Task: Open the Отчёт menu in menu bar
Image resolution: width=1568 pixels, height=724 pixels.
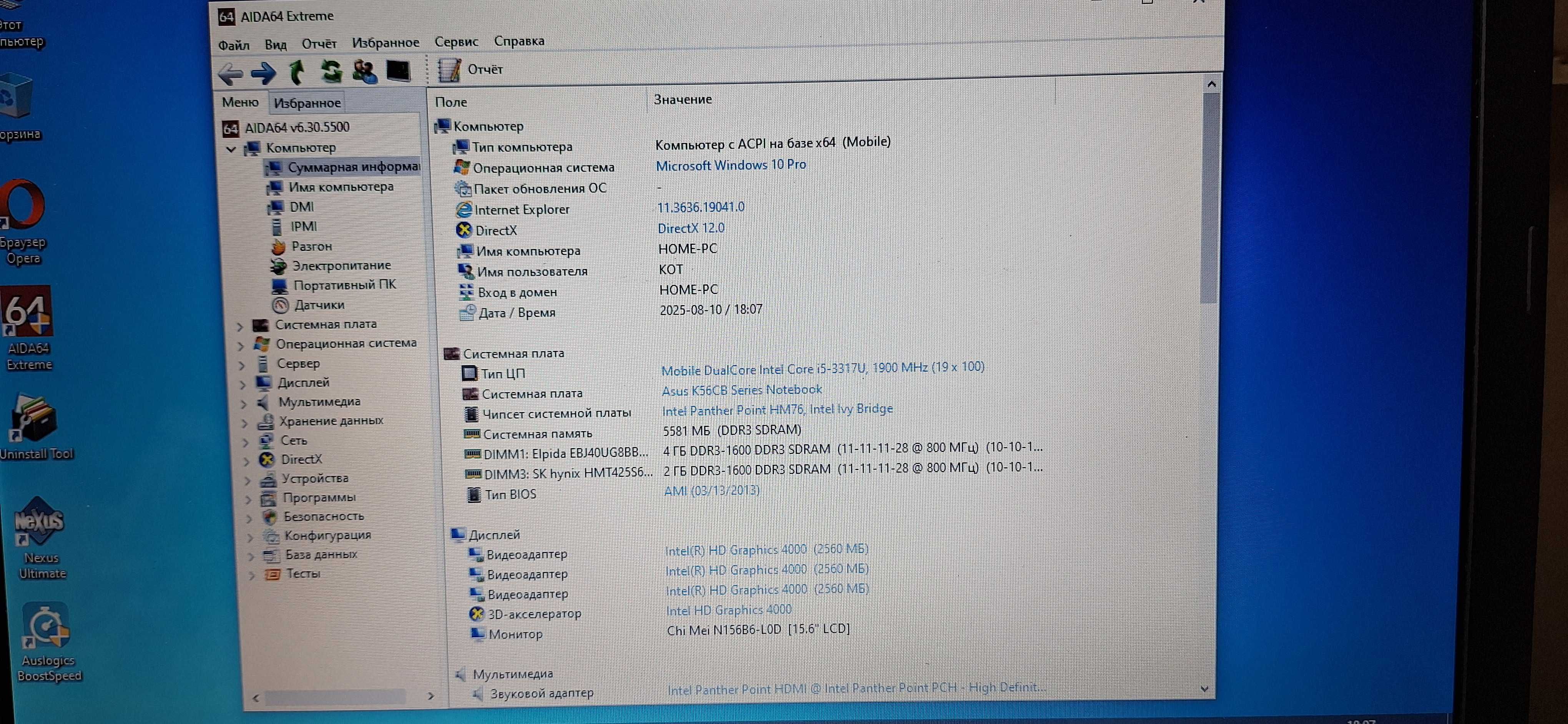Action: [319, 44]
